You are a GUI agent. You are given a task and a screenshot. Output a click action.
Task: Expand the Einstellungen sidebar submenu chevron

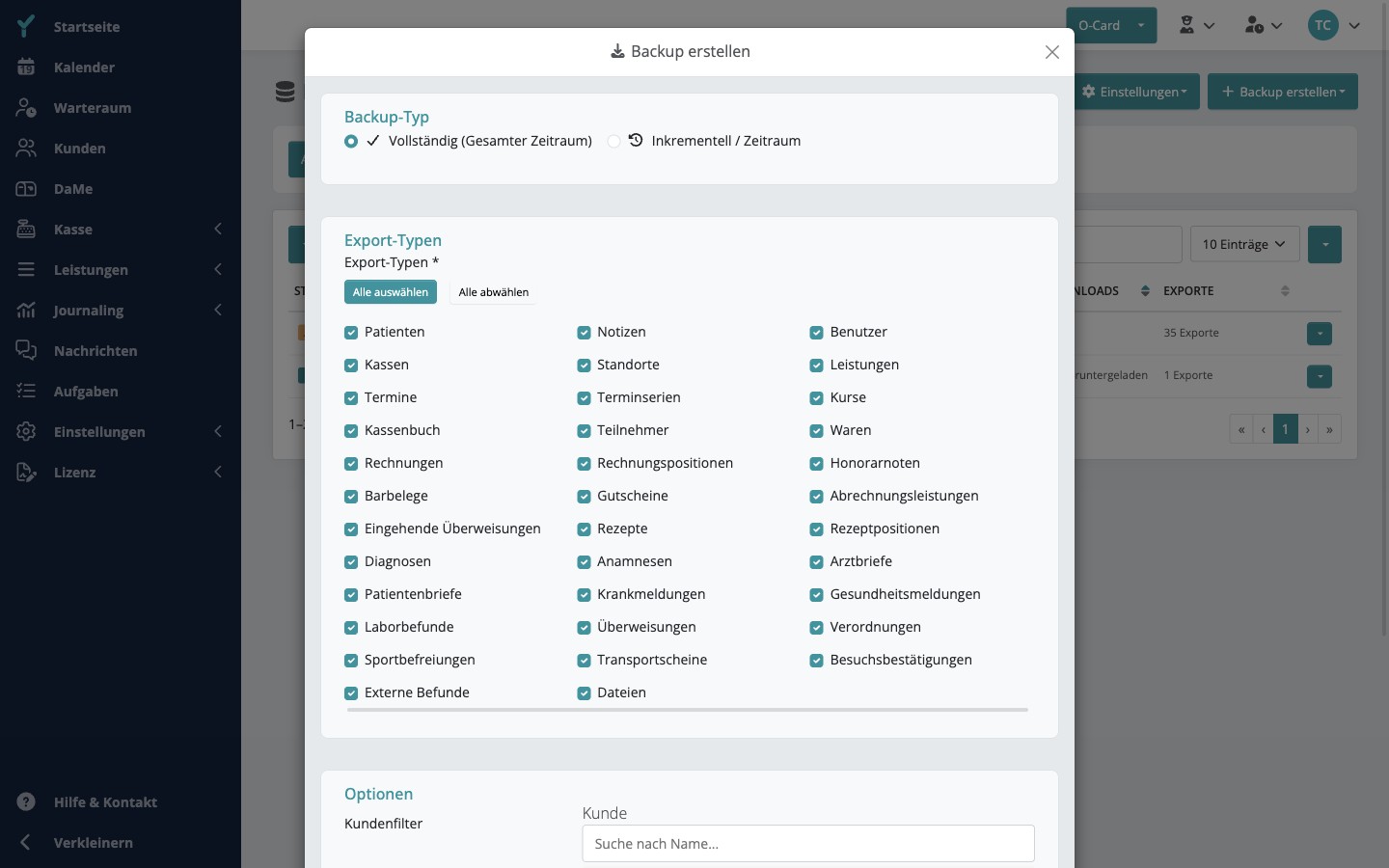point(218,431)
